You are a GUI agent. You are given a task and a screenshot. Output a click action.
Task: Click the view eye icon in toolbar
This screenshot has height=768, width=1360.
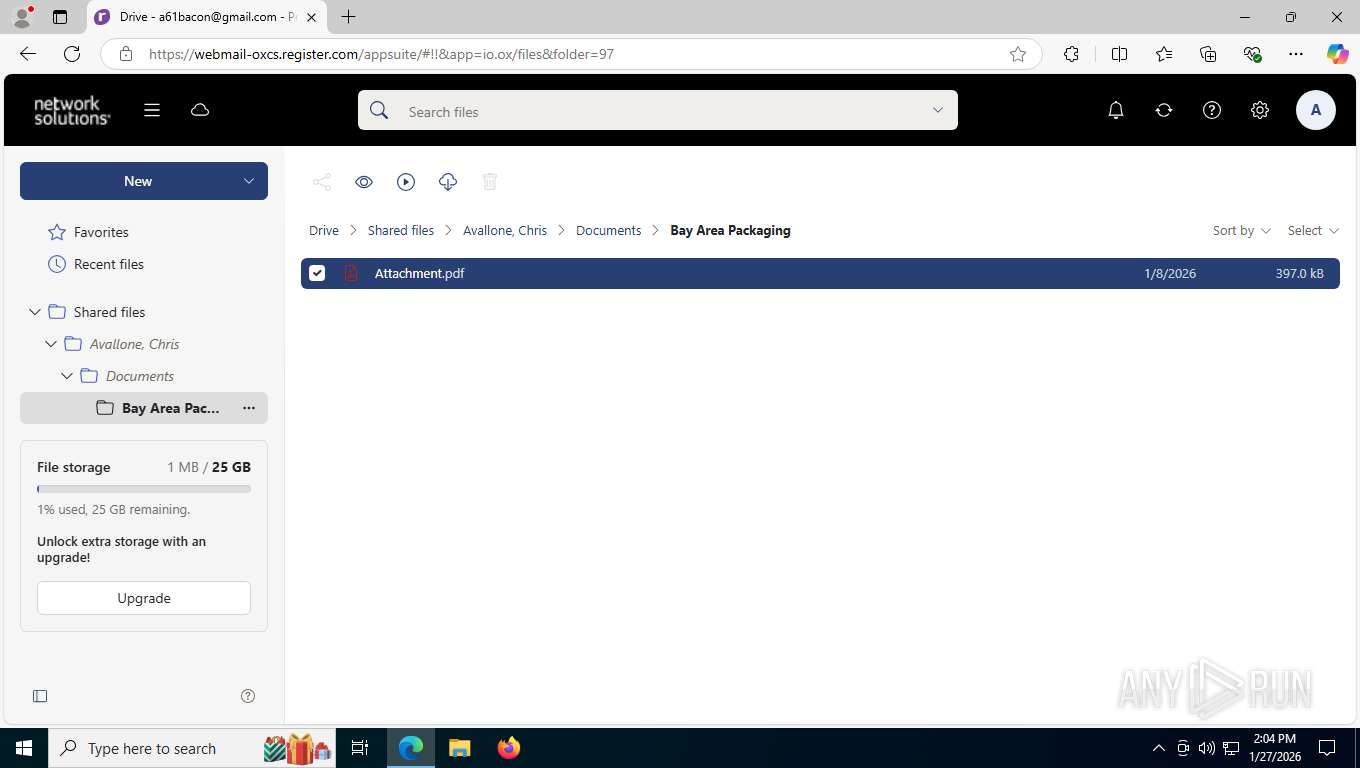click(x=364, y=181)
